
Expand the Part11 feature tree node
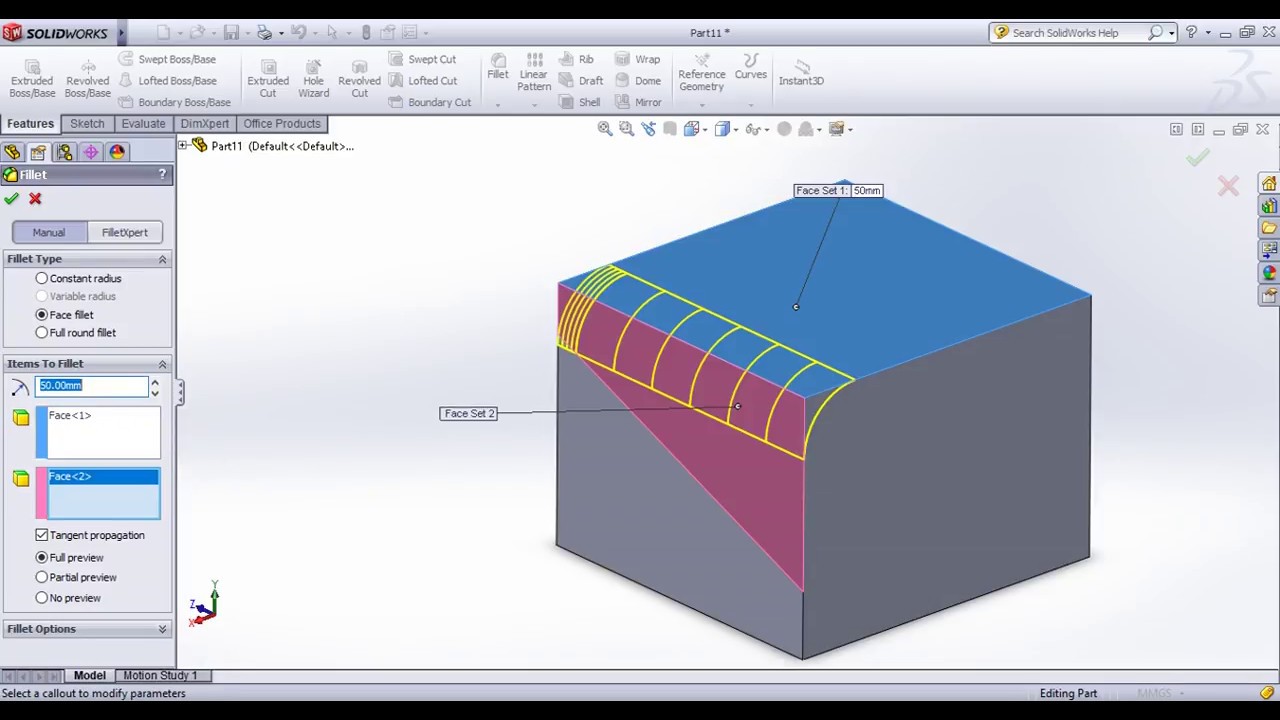click(x=183, y=146)
